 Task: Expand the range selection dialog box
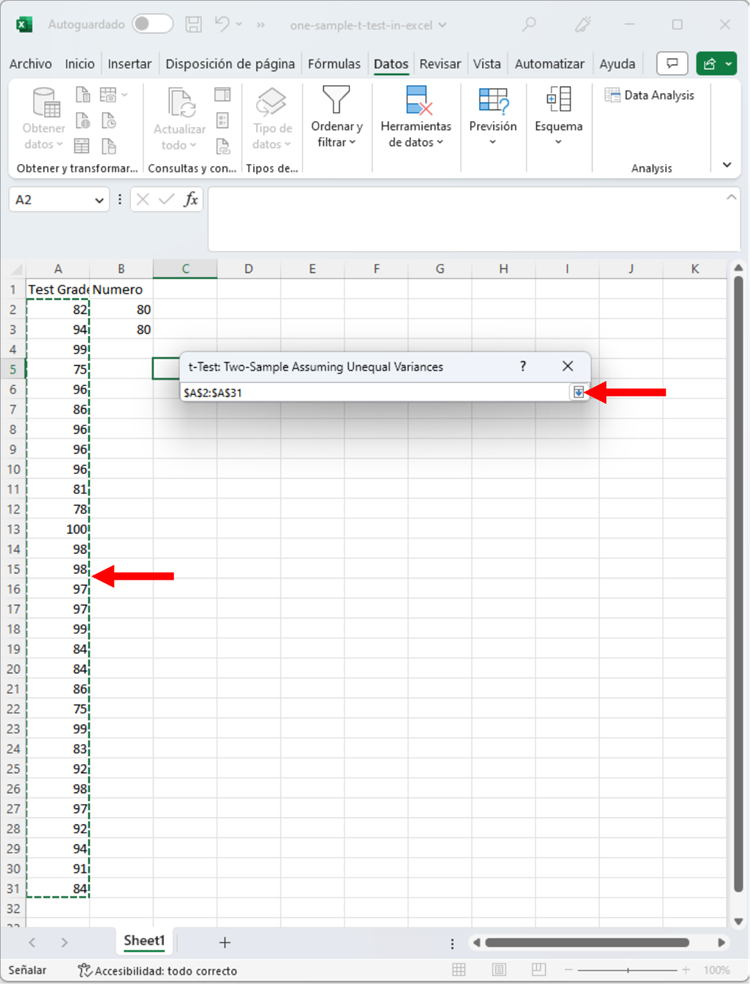[x=578, y=393]
